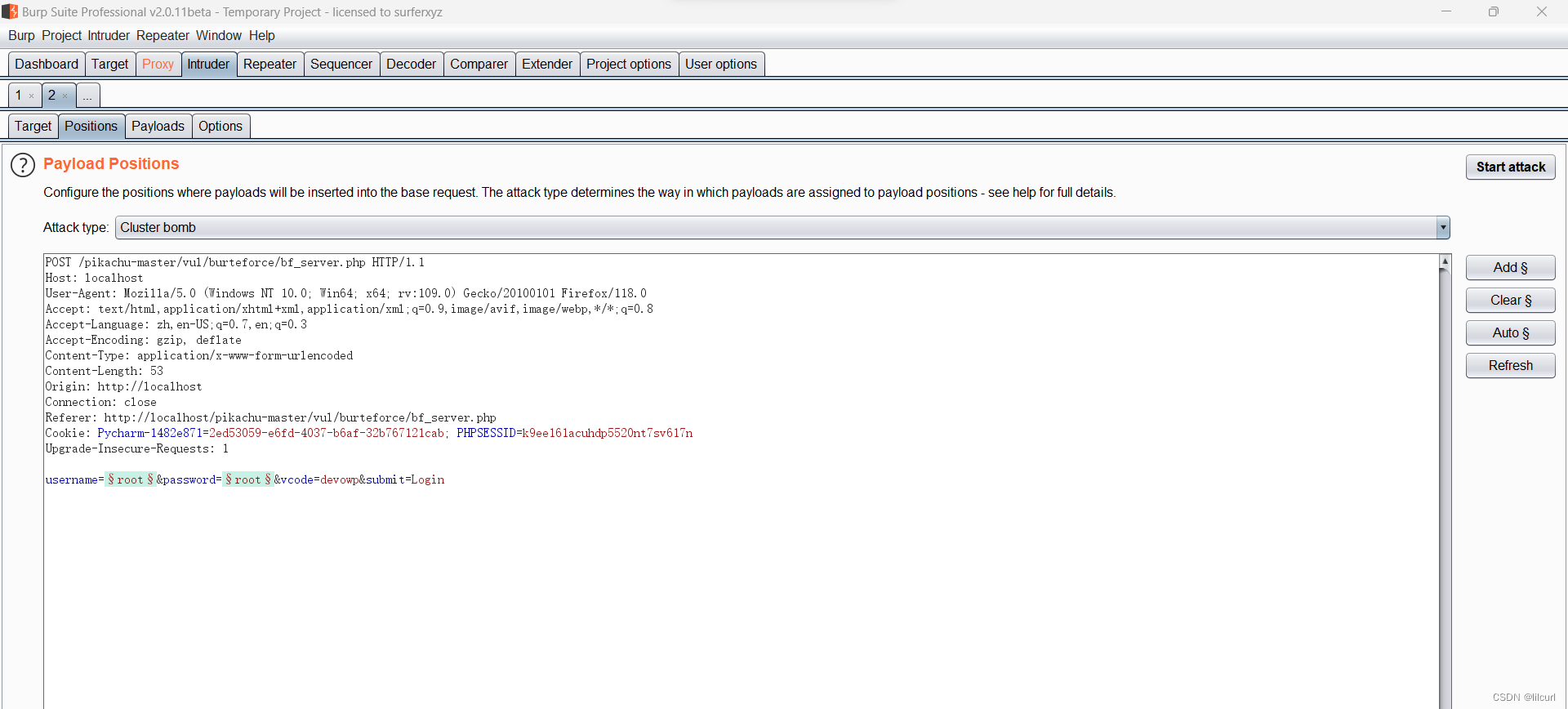Open the Intruder Options sub-tab

click(x=220, y=127)
